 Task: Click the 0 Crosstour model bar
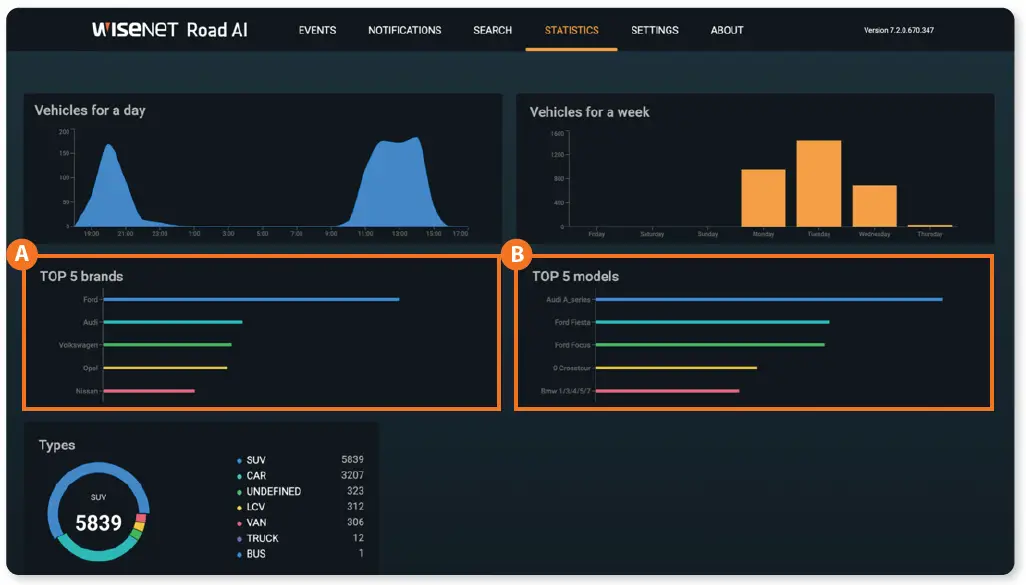coord(676,368)
